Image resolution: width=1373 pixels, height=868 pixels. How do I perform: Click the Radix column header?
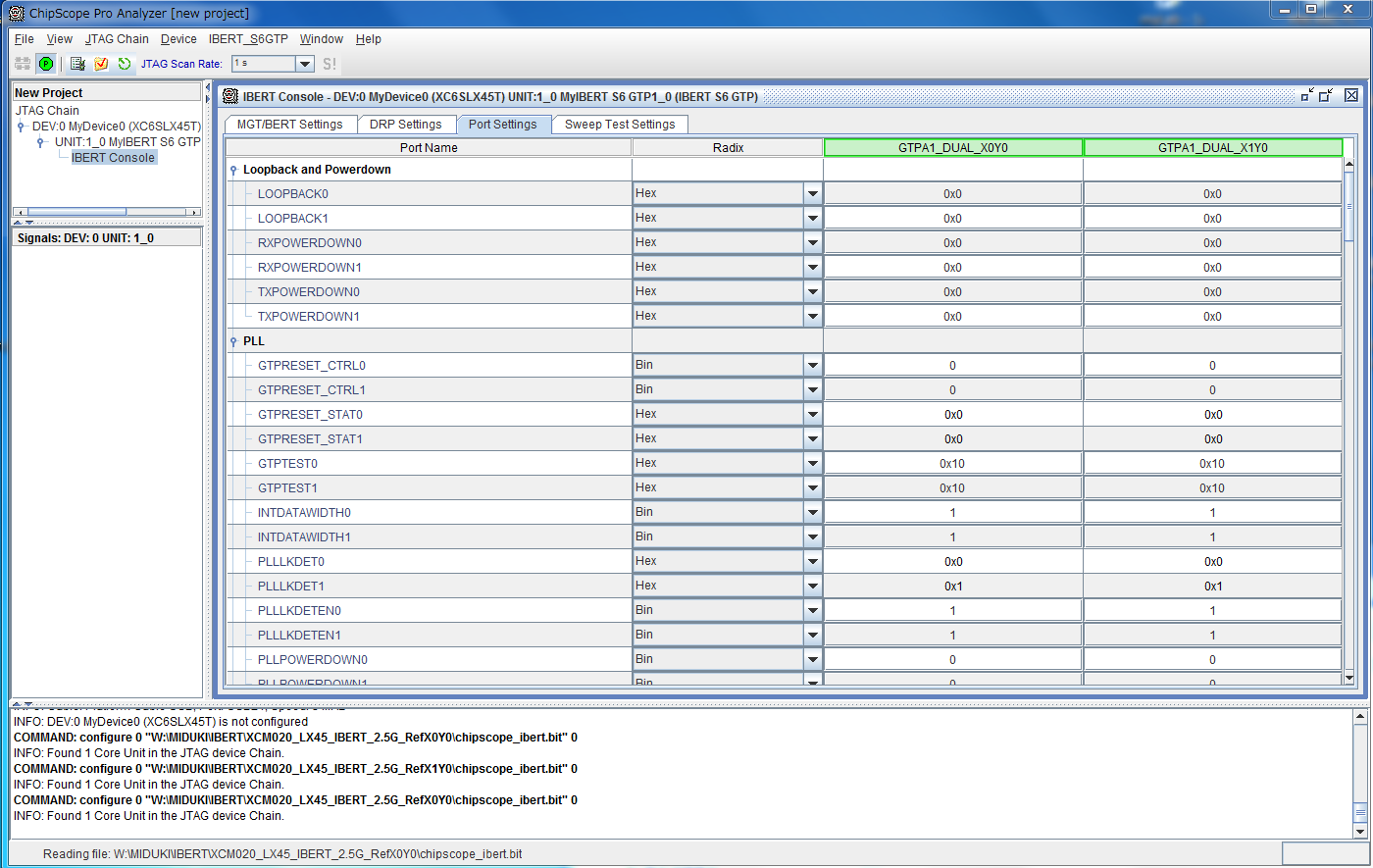[x=728, y=147]
